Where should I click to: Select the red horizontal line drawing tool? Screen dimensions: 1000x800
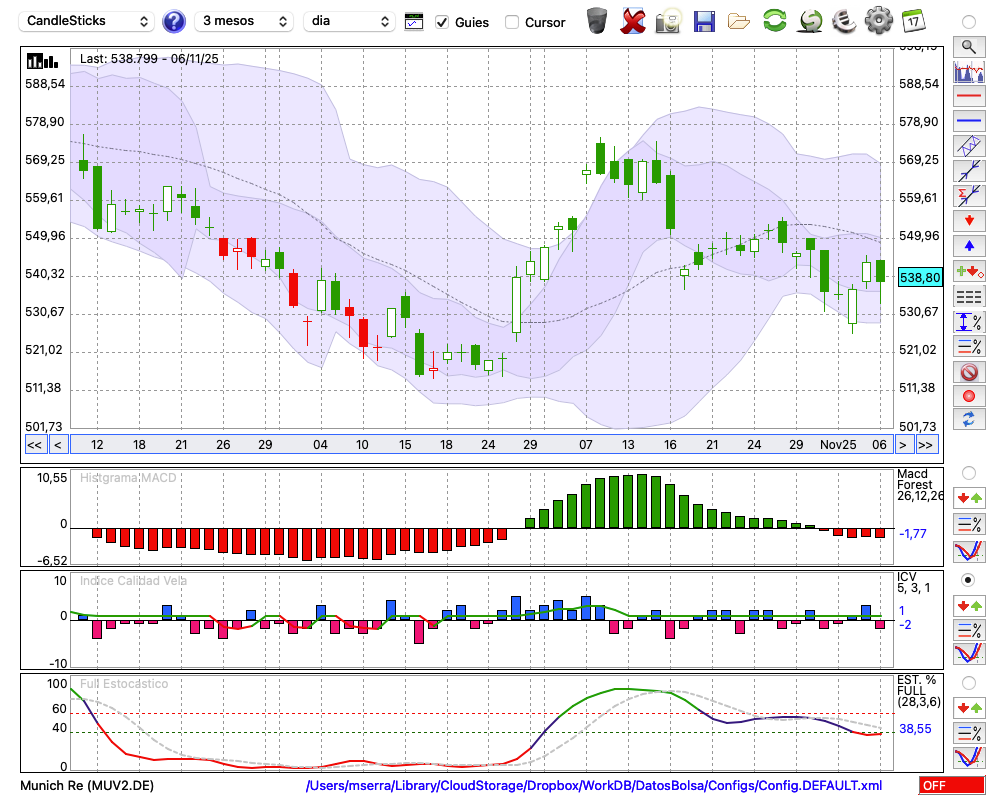[968, 97]
